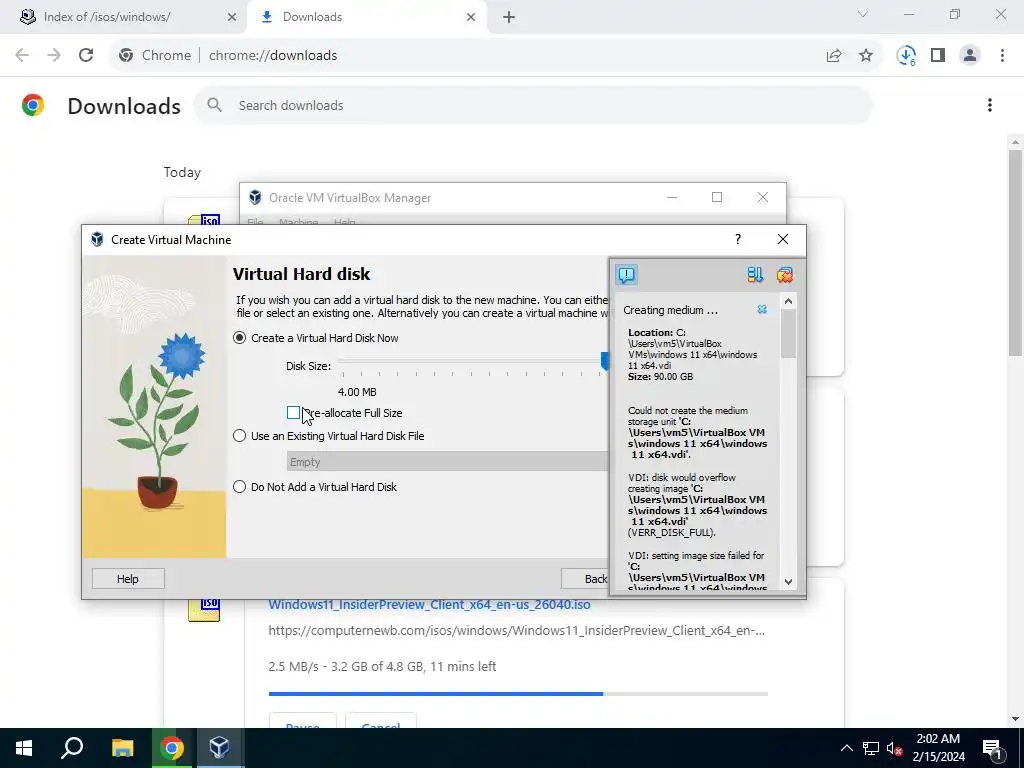Open the Windows11_InsiderPreview ISO download link

[429, 604]
